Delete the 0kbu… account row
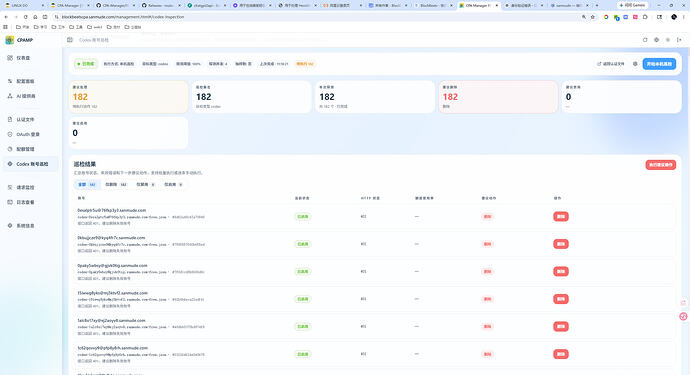This screenshot has width=690, height=375. [561, 244]
